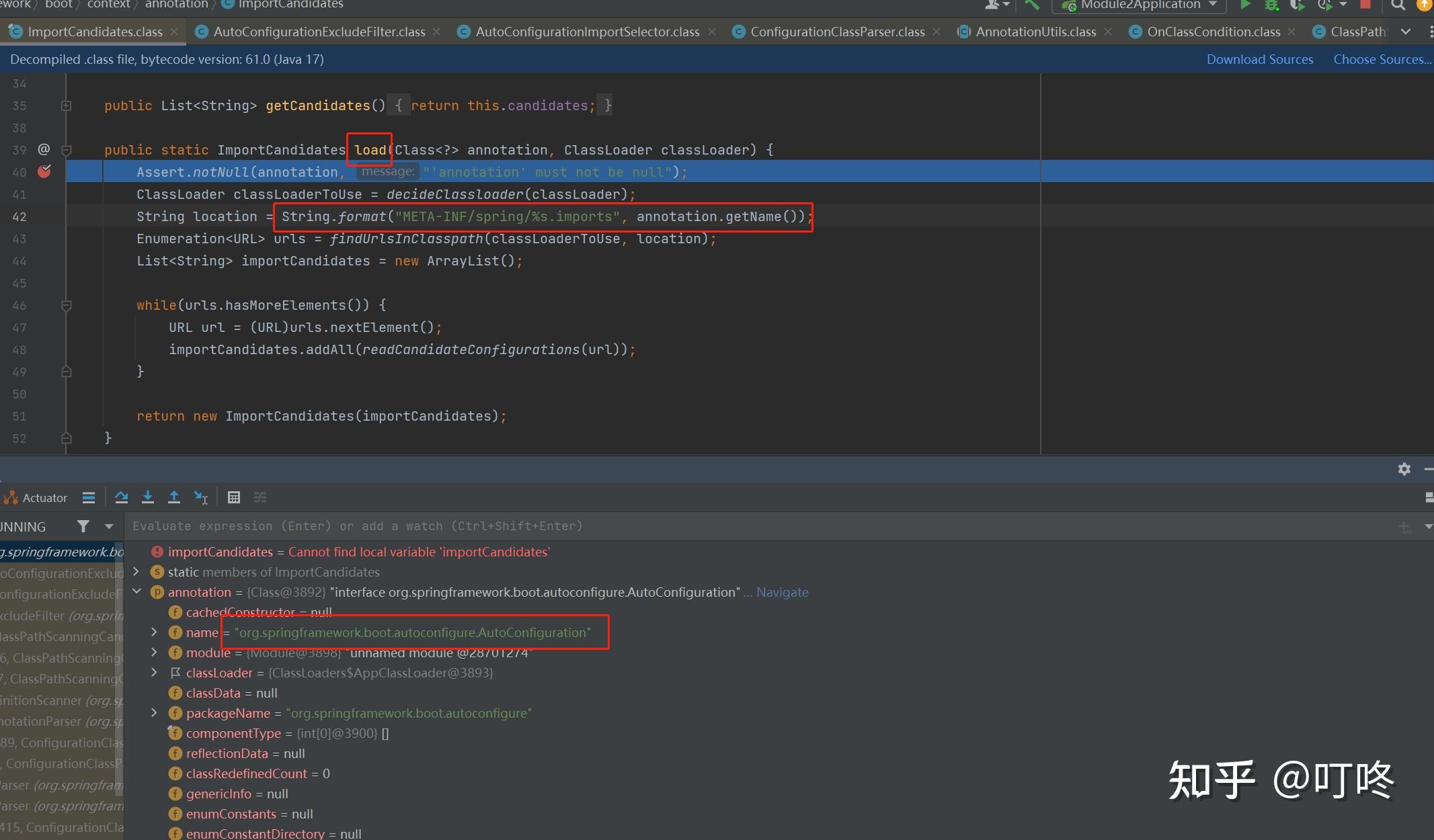Toggle fold marker on line 35 getCandidates
Screen dimensions: 1434x840
pyautogui.click(x=66, y=106)
